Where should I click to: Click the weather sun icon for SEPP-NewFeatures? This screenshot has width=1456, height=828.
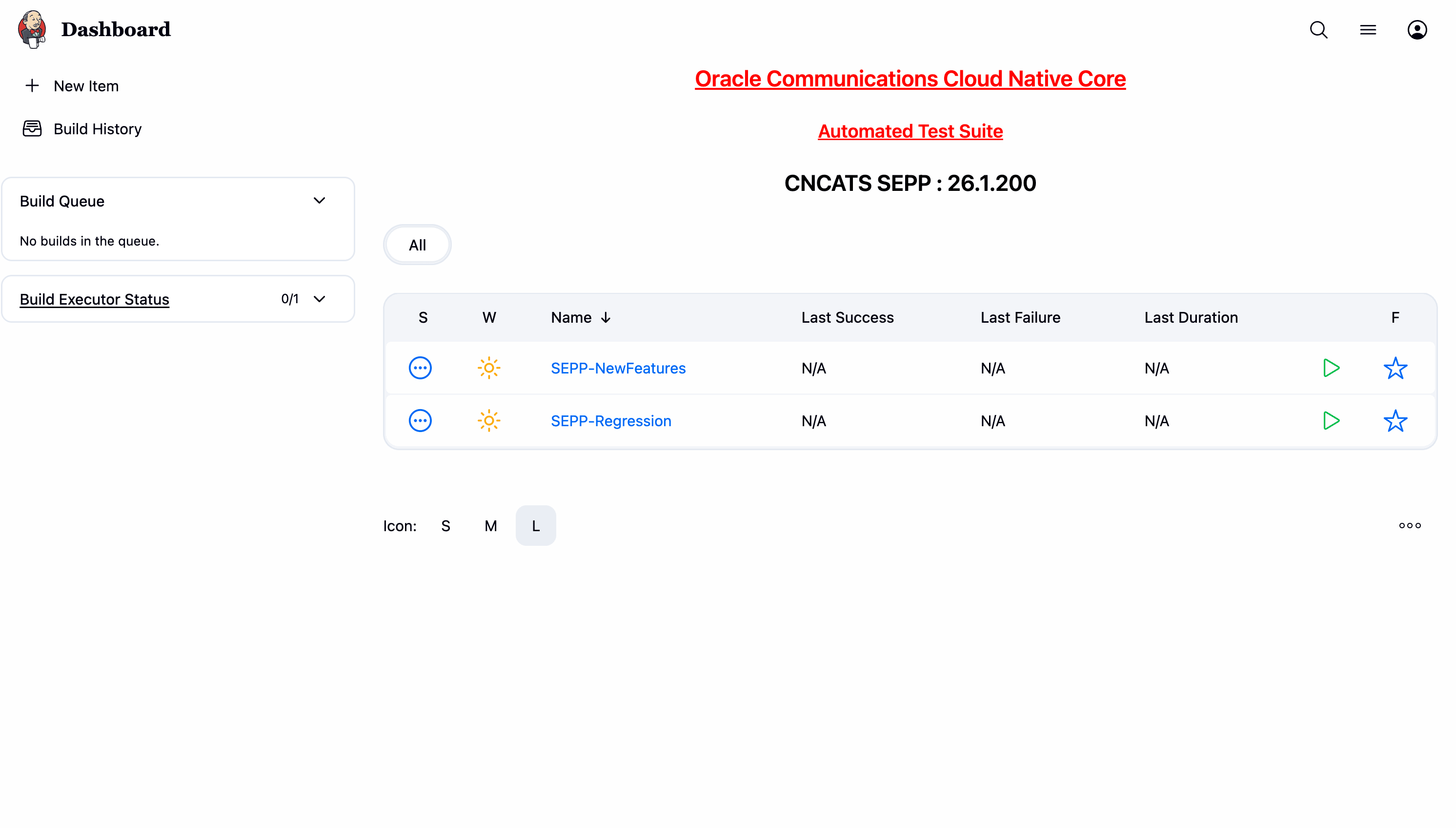pyautogui.click(x=489, y=368)
